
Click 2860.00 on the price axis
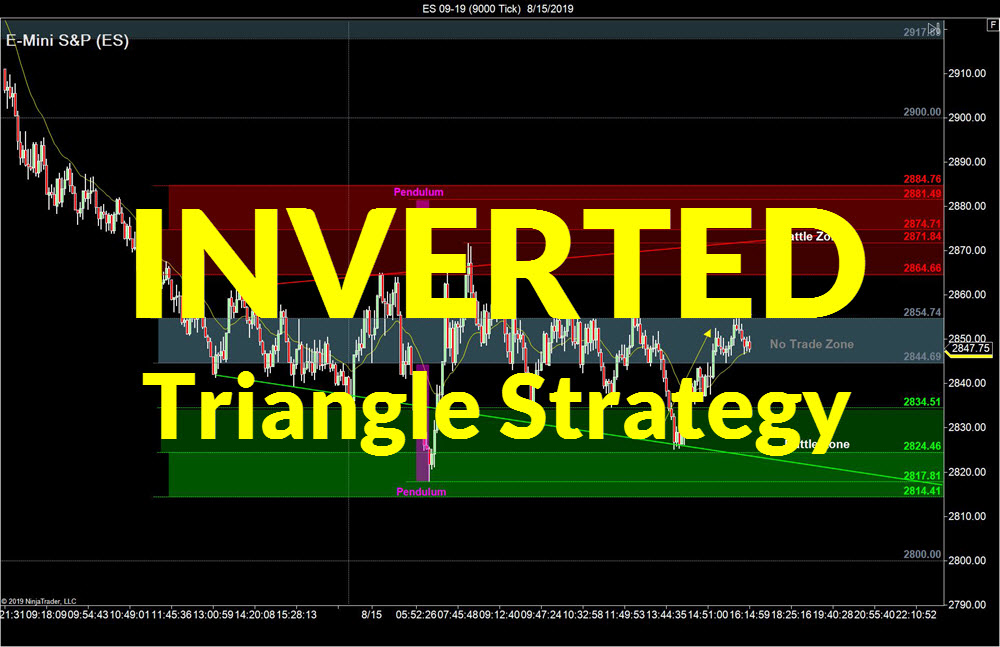coord(967,295)
